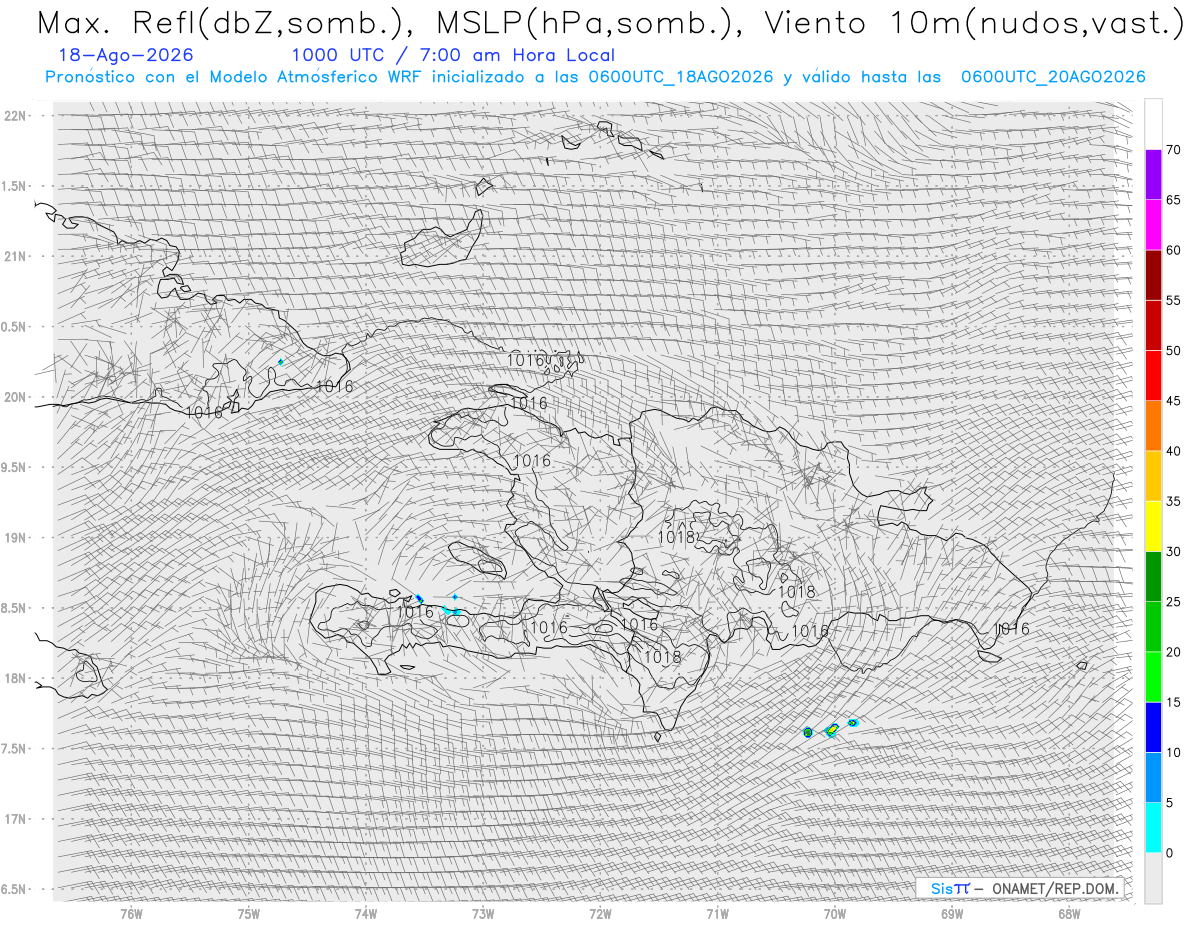This screenshot has width=1200, height=927.
Task: Select the maroon 55–60 dBZ colorbar segment
Action: 1153,275
